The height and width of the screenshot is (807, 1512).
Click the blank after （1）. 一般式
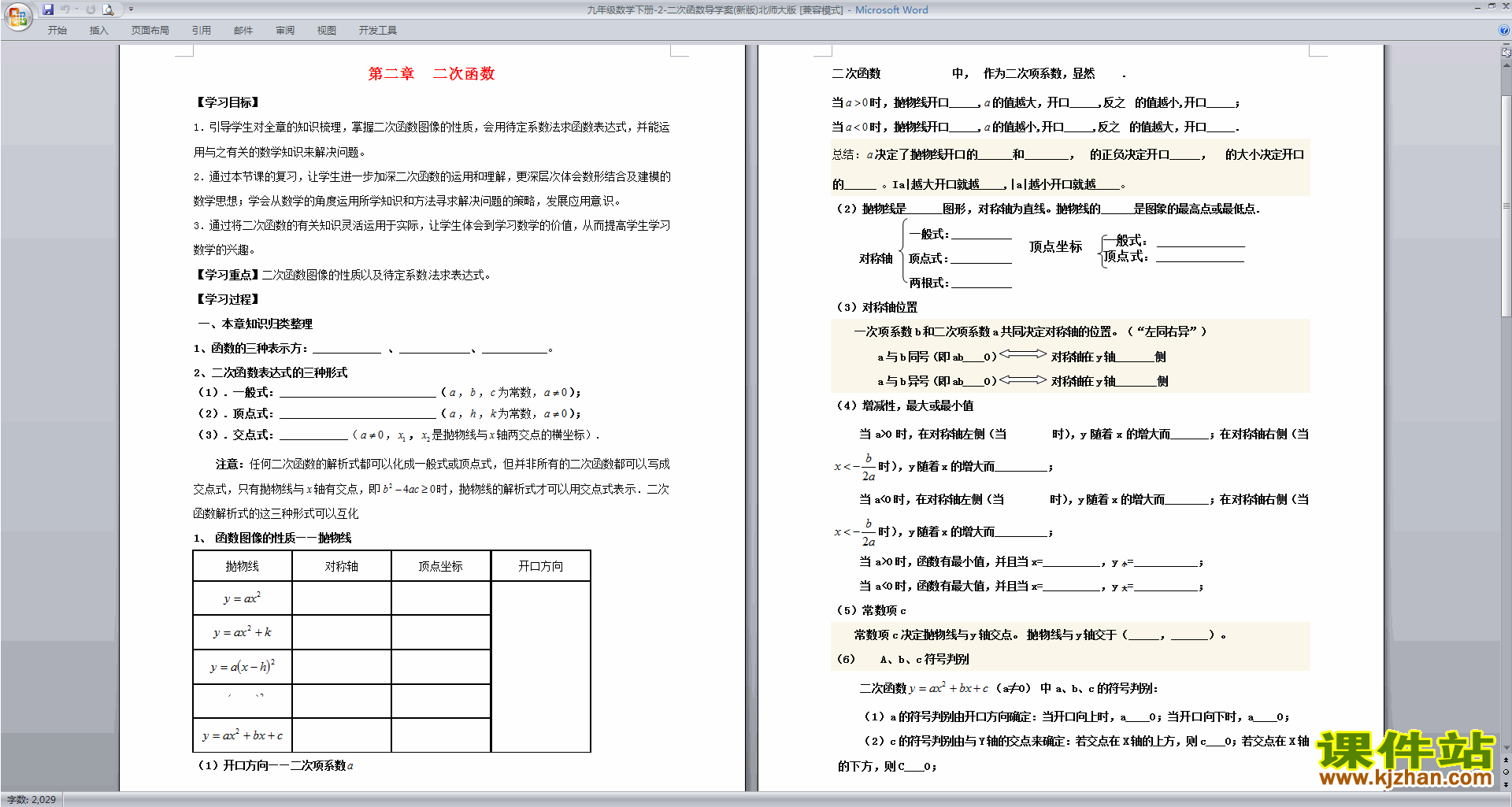(x=358, y=392)
